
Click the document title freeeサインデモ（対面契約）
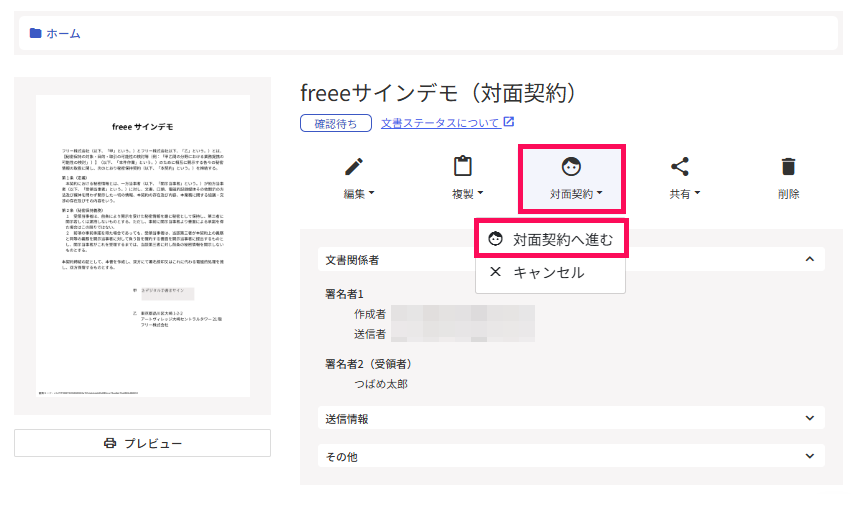click(x=438, y=93)
